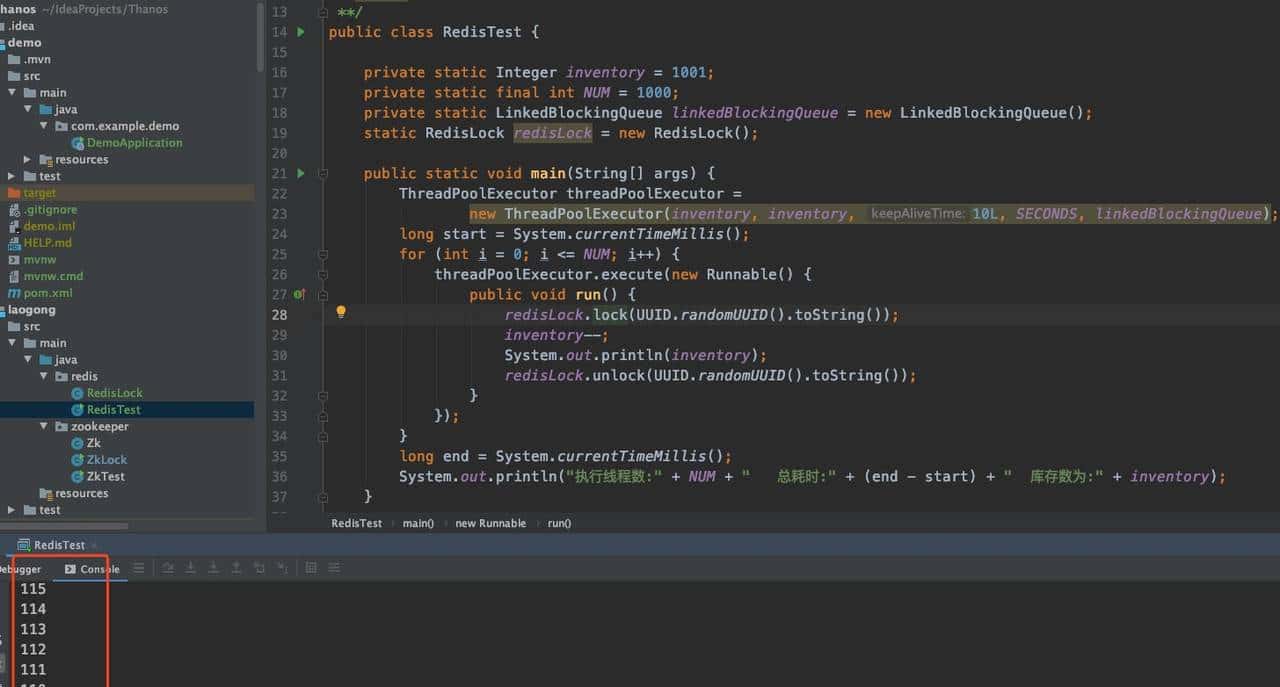Viewport: 1280px width, 687px height.
Task: Click the main() breadcrumb item
Action: (418, 523)
